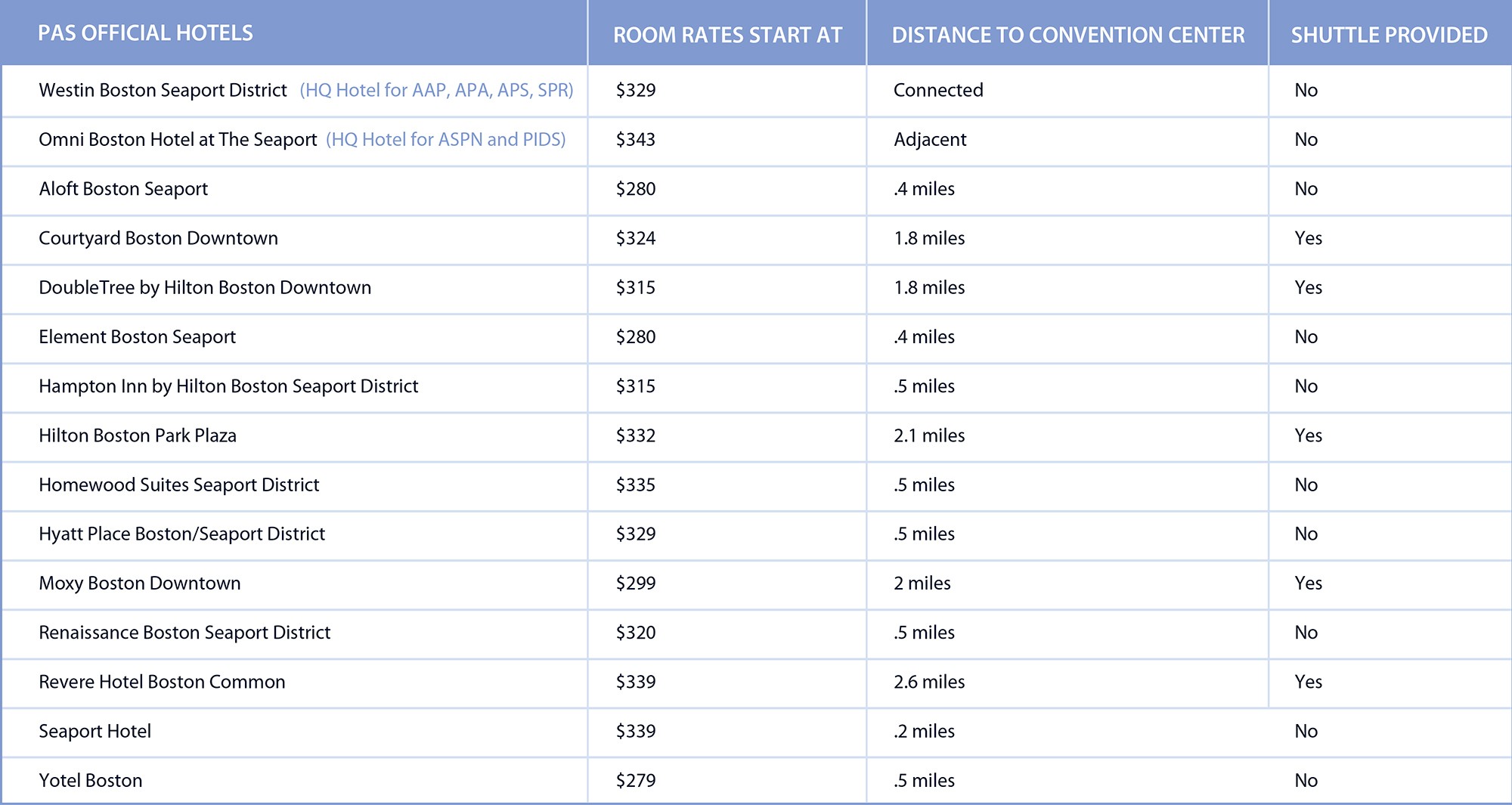The image size is (1512, 805).
Task: Open DoubleTree by Hilton Boston Downtown
Action: 205,288
